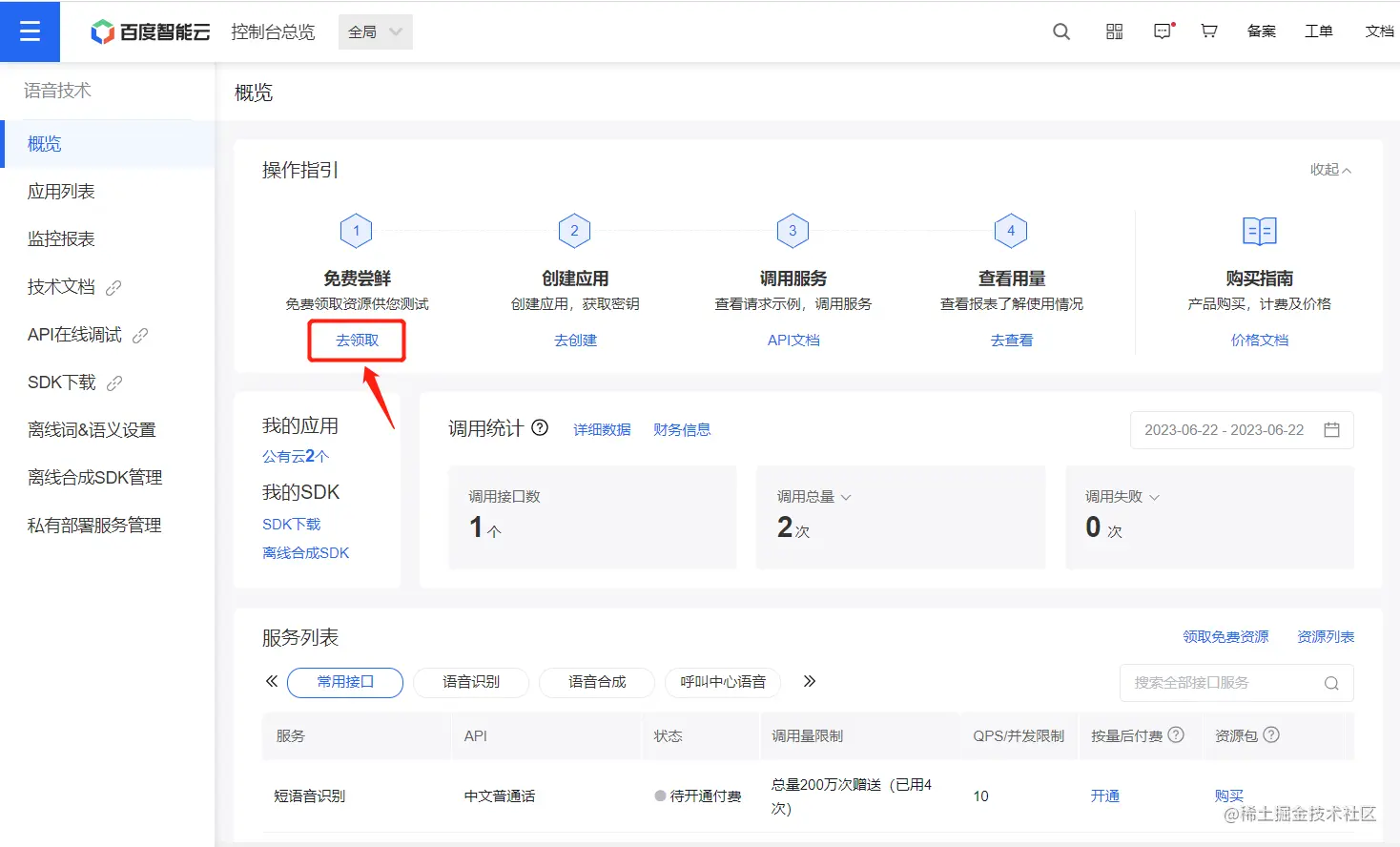Screen dimensions: 1400x847
Task: Click the 领取免费资源 link
Action: 1225,637
